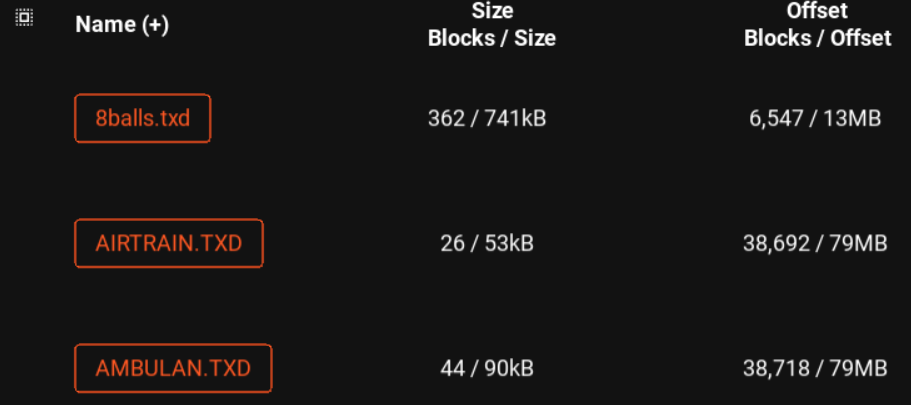Click the 44 blocks value for AMBULAN.TXD
Image resolution: width=911 pixels, height=405 pixels.
pyautogui.click(x=453, y=368)
